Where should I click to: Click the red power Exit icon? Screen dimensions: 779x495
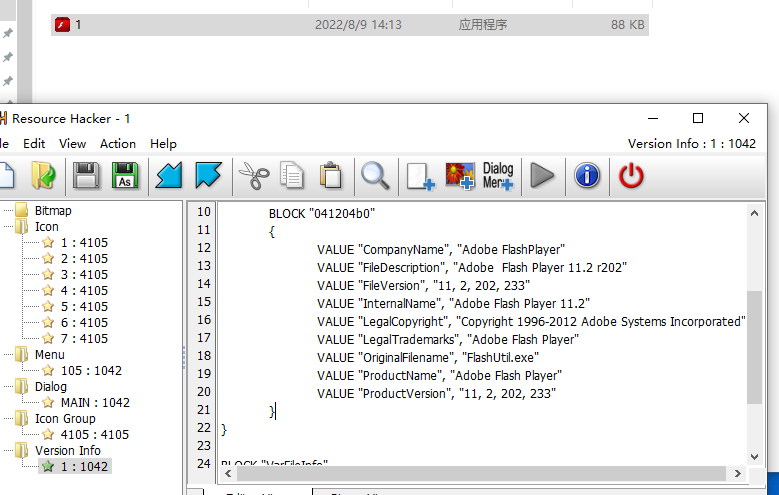click(x=631, y=175)
